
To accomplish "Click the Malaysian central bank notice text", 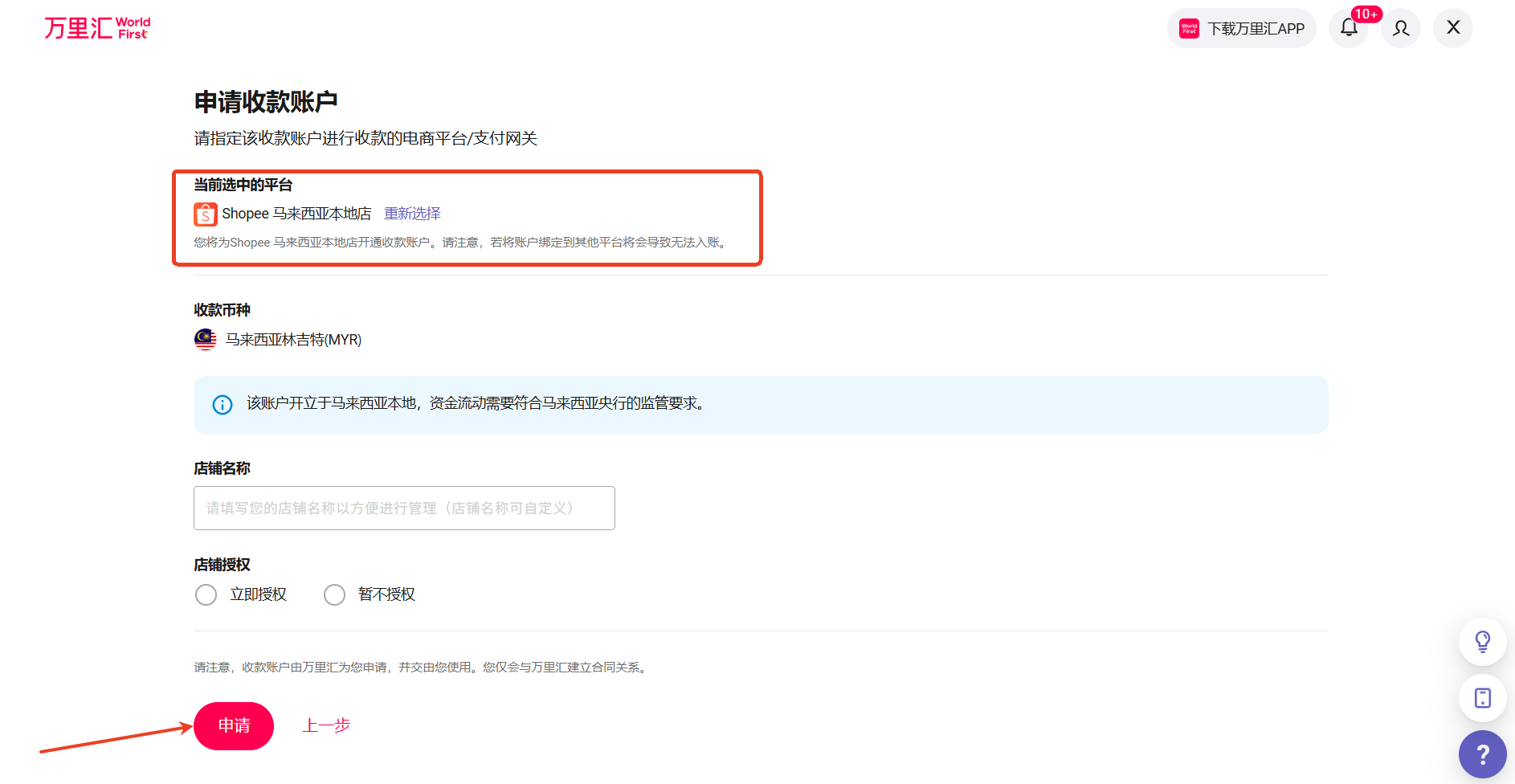I will (476, 403).
